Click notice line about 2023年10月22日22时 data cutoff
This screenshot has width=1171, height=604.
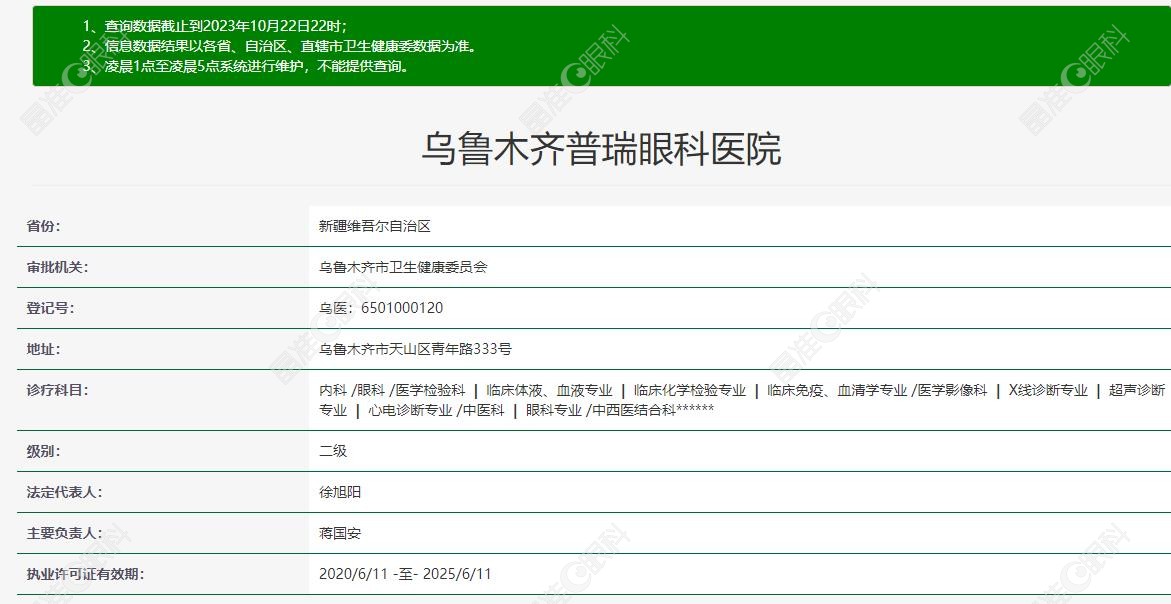(x=214, y=26)
